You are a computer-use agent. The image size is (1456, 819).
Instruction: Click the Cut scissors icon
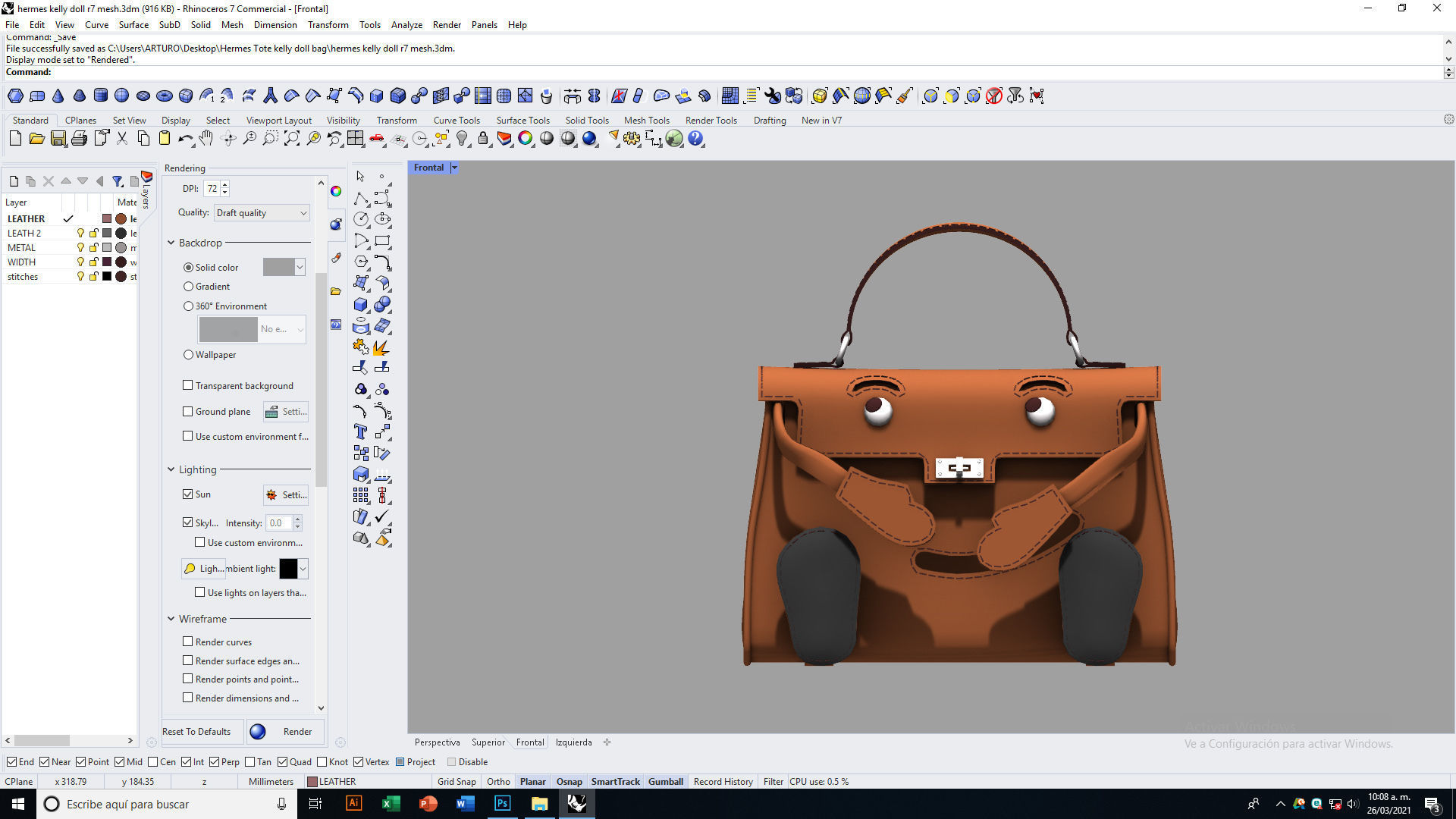122,139
